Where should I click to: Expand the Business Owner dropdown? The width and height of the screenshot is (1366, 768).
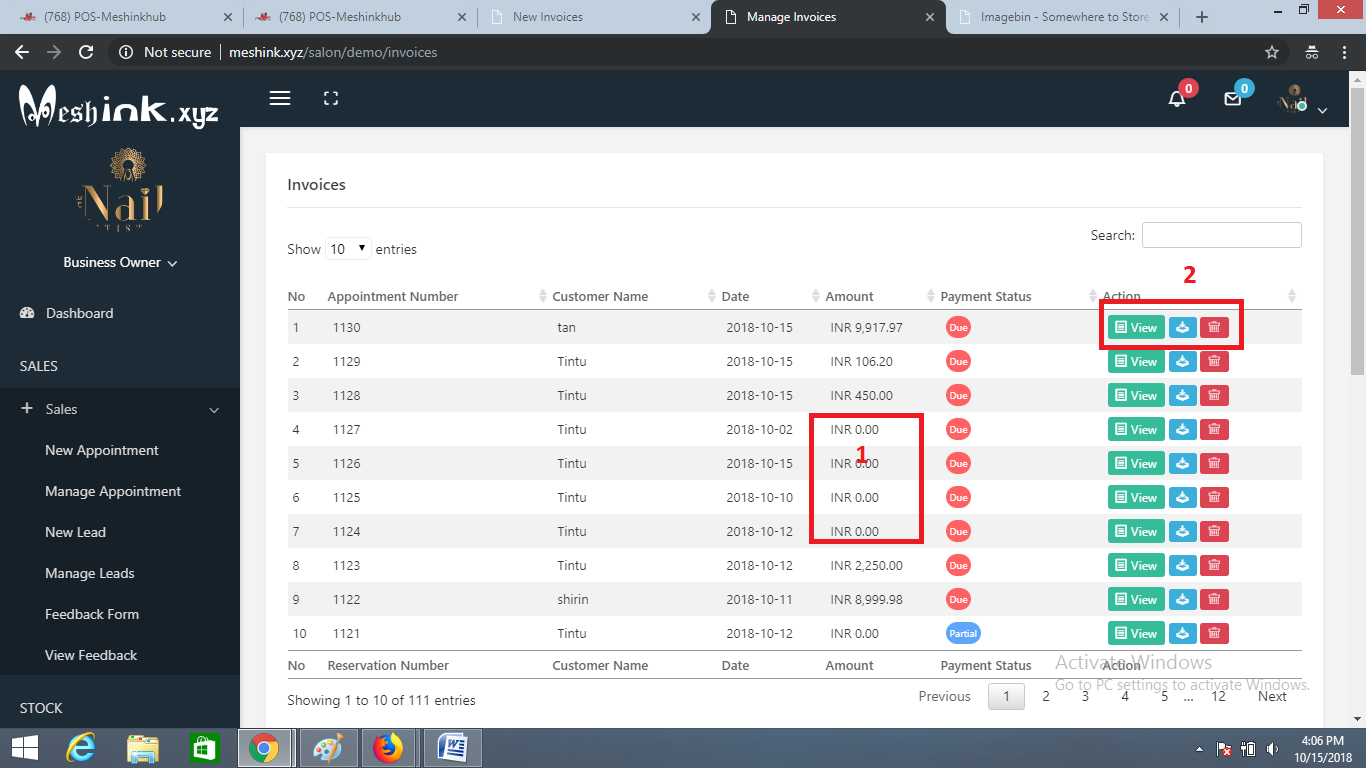(120, 262)
